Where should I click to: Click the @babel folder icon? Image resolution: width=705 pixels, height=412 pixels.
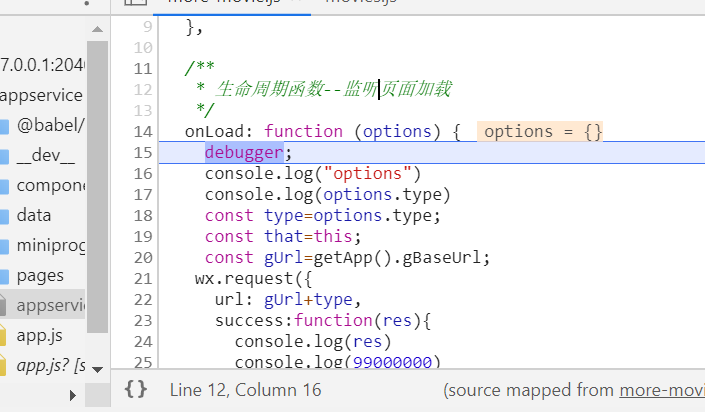[x=4, y=126]
